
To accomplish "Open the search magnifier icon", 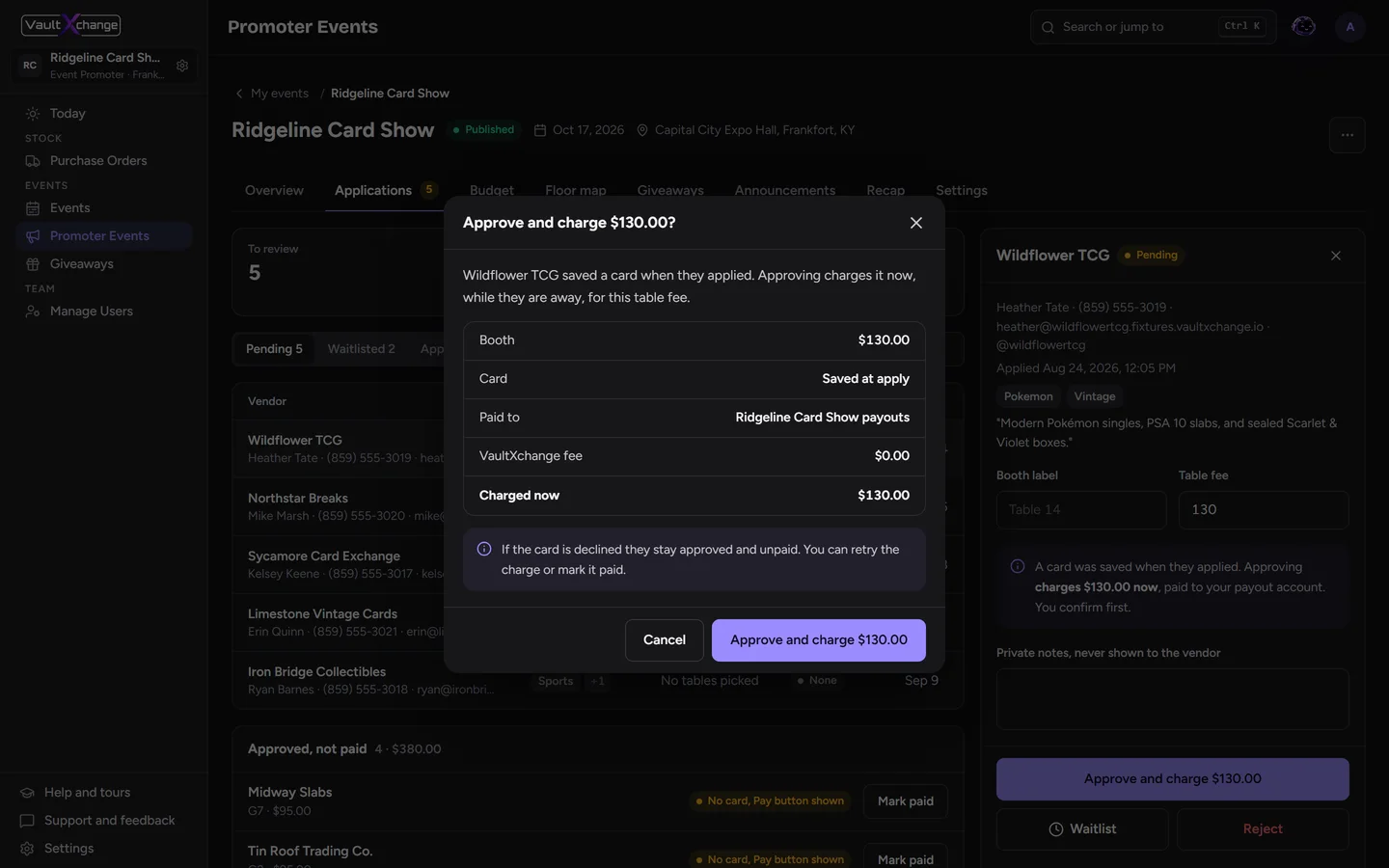I will click(x=1048, y=27).
